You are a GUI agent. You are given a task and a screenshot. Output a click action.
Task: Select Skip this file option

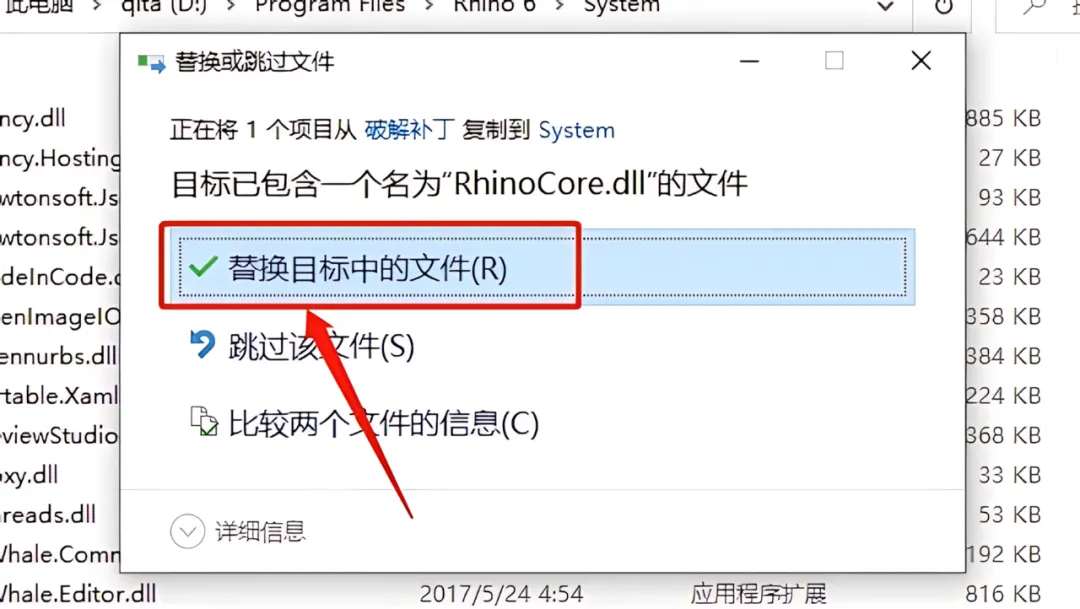click(321, 346)
